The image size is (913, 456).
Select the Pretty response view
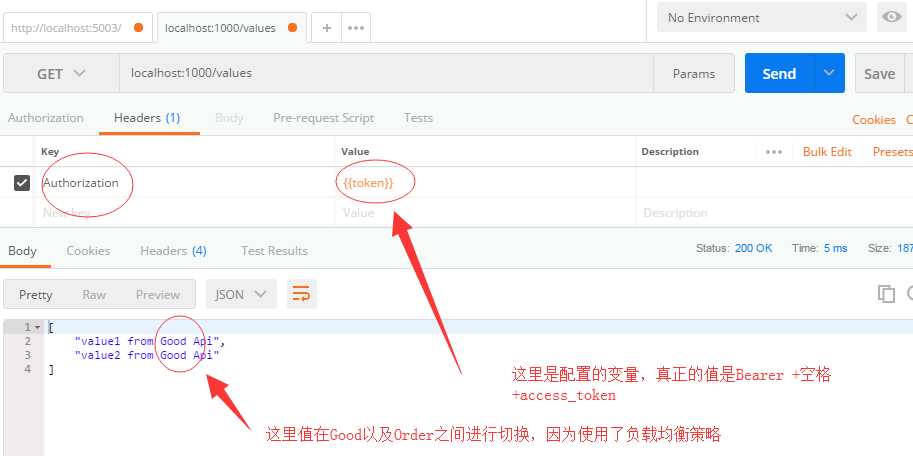[36, 295]
